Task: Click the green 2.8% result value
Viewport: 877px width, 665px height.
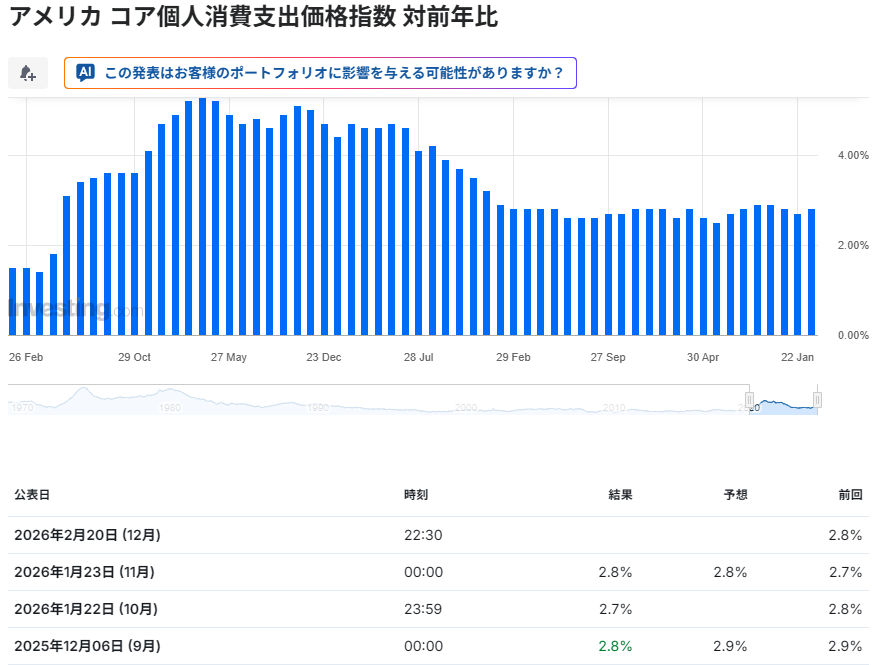Action: pyautogui.click(x=615, y=646)
